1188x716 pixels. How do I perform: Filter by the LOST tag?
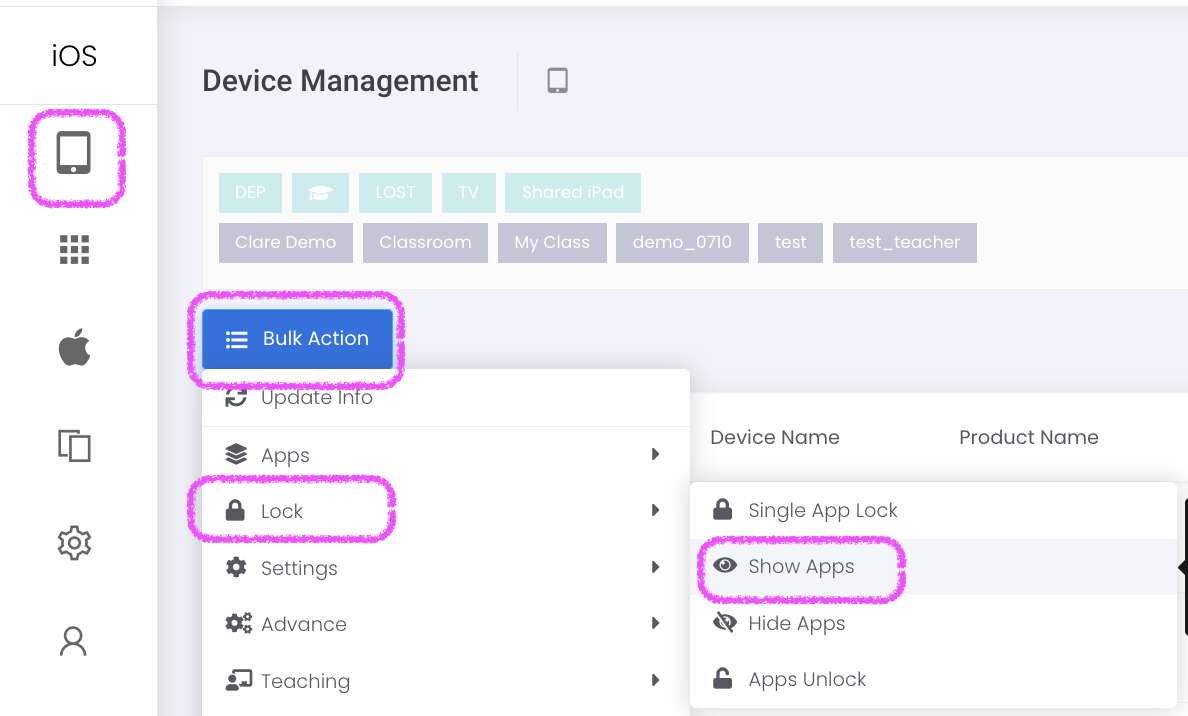[x=395, y=192]
